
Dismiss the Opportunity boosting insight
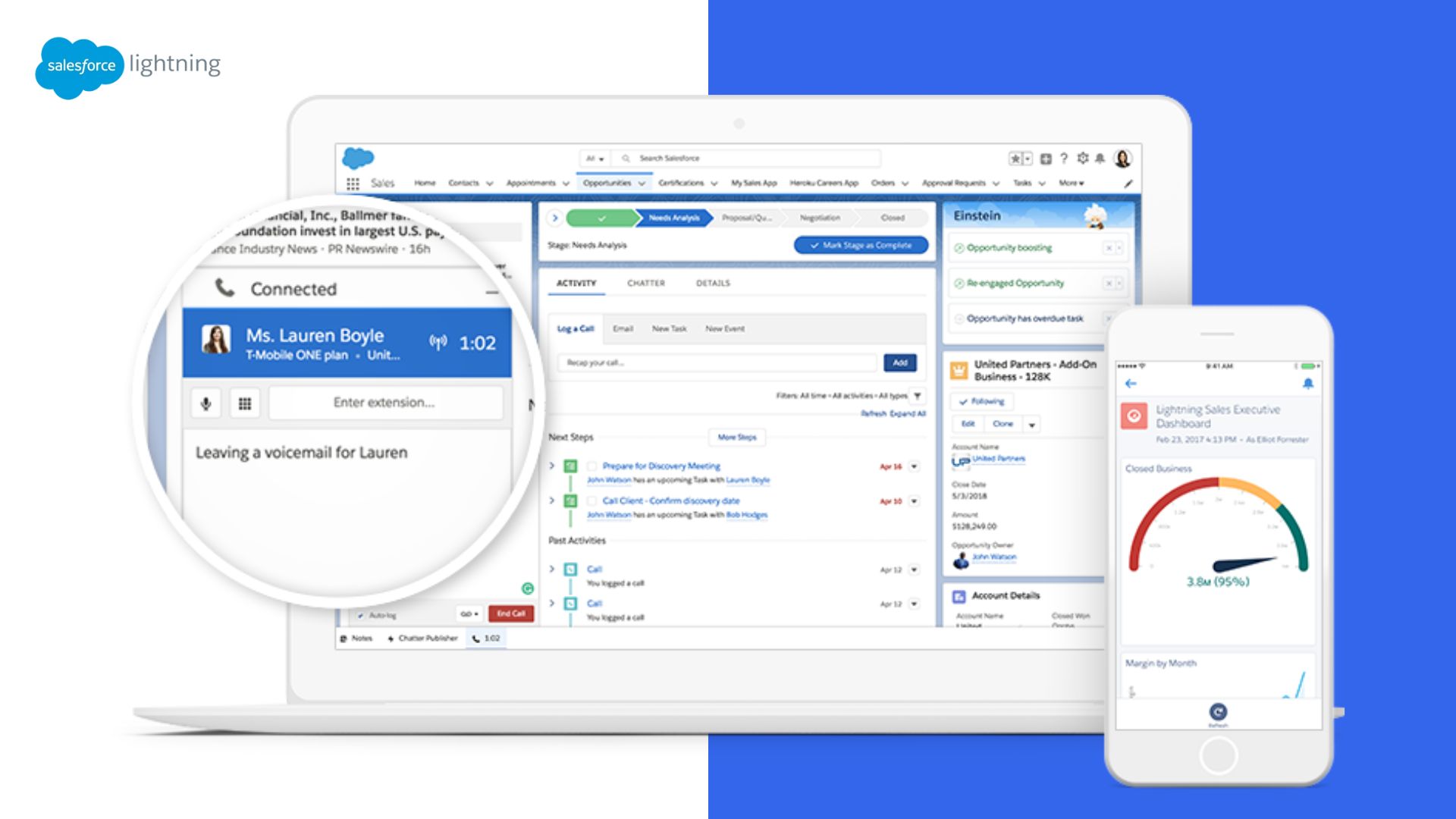tap(1109, 248)
